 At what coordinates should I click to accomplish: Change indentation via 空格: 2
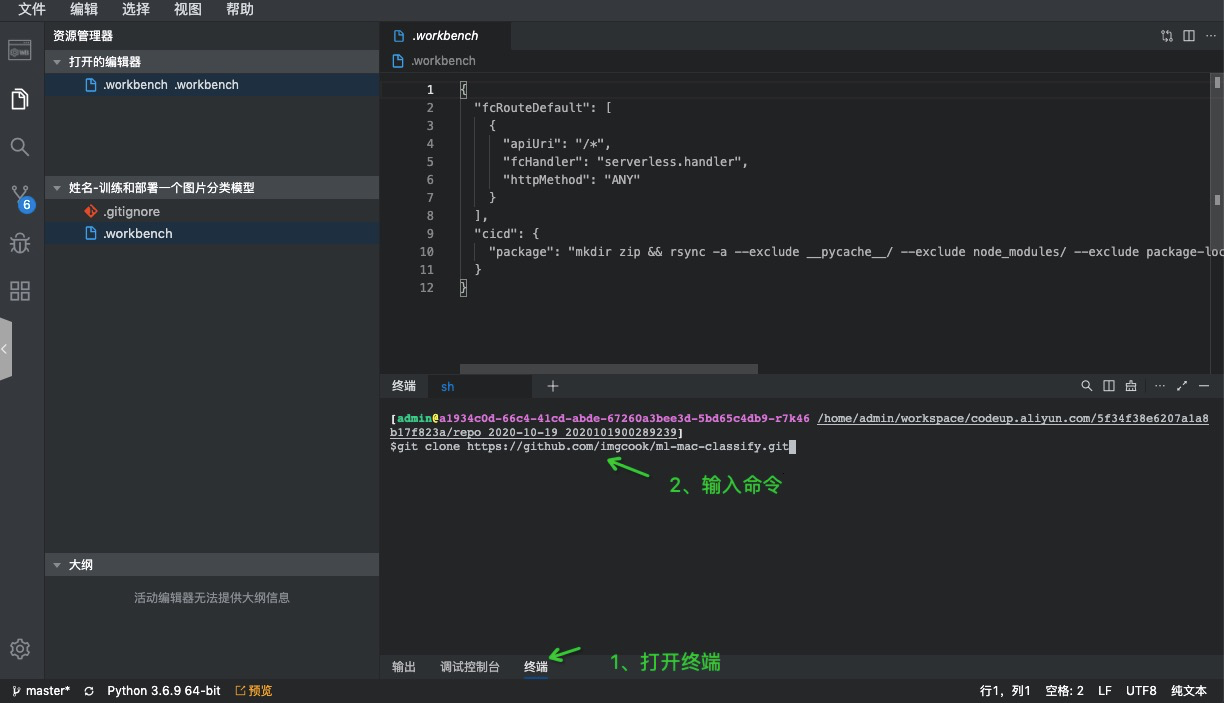click(x=1064, y=691)
